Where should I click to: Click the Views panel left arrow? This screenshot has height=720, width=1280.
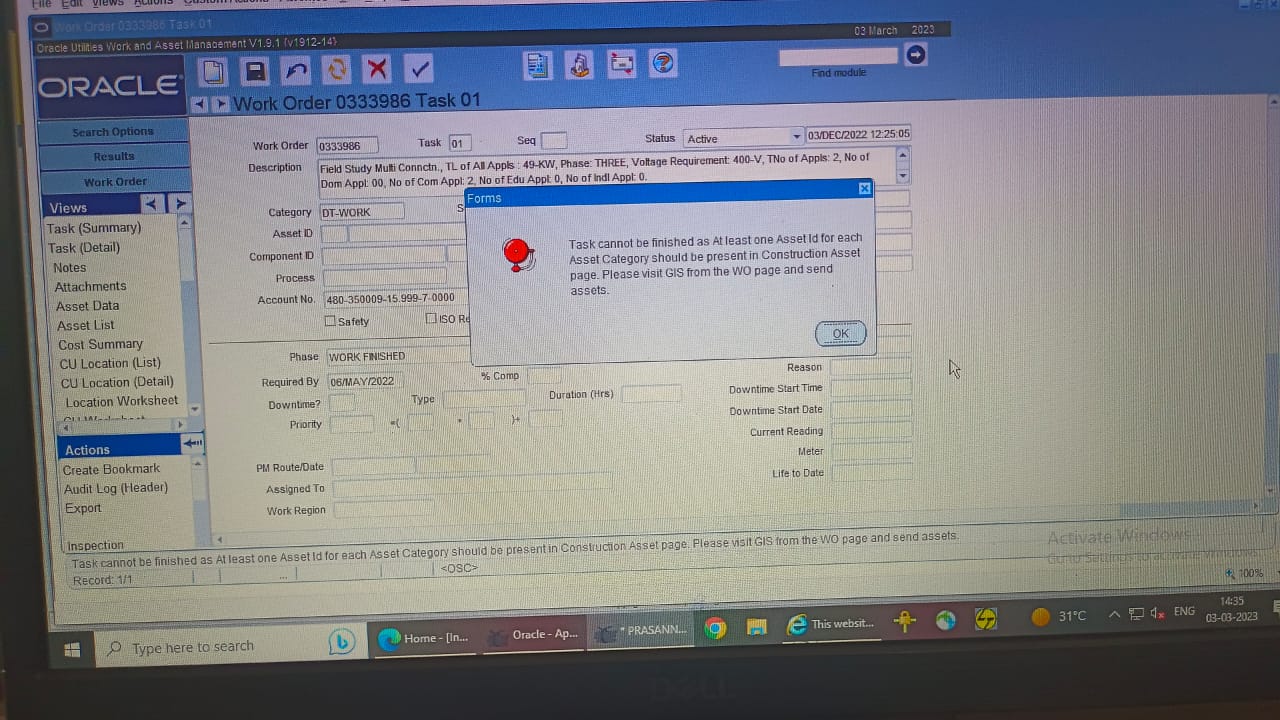tap(152, 204)
